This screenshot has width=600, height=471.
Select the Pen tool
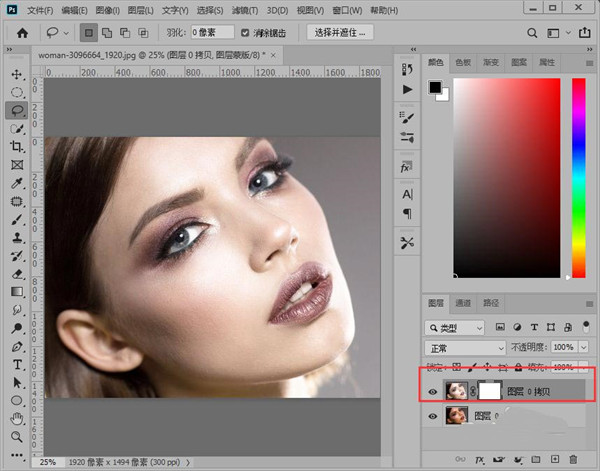17,346
